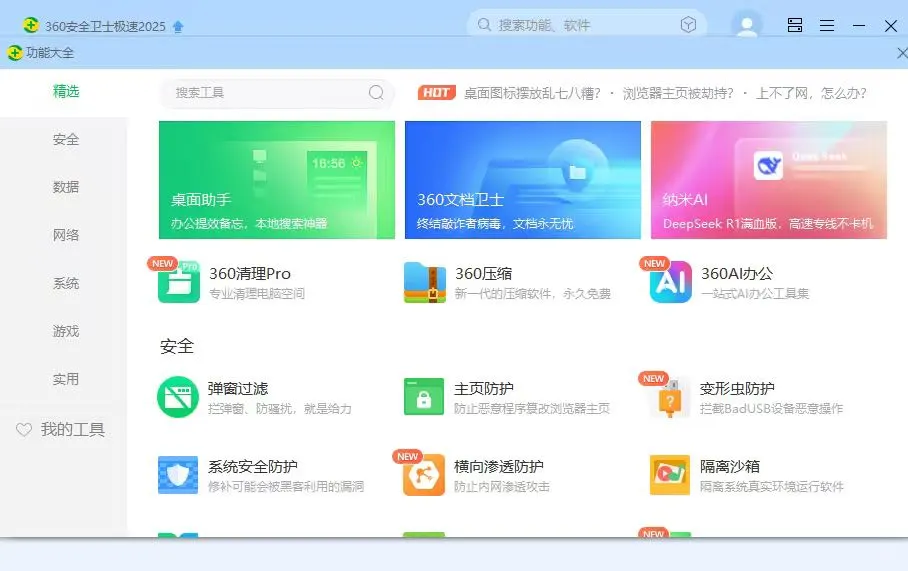This screenshot has height=571, width=908.
Task: Click the 系统安全防护 title text
Action: (252, 466)
